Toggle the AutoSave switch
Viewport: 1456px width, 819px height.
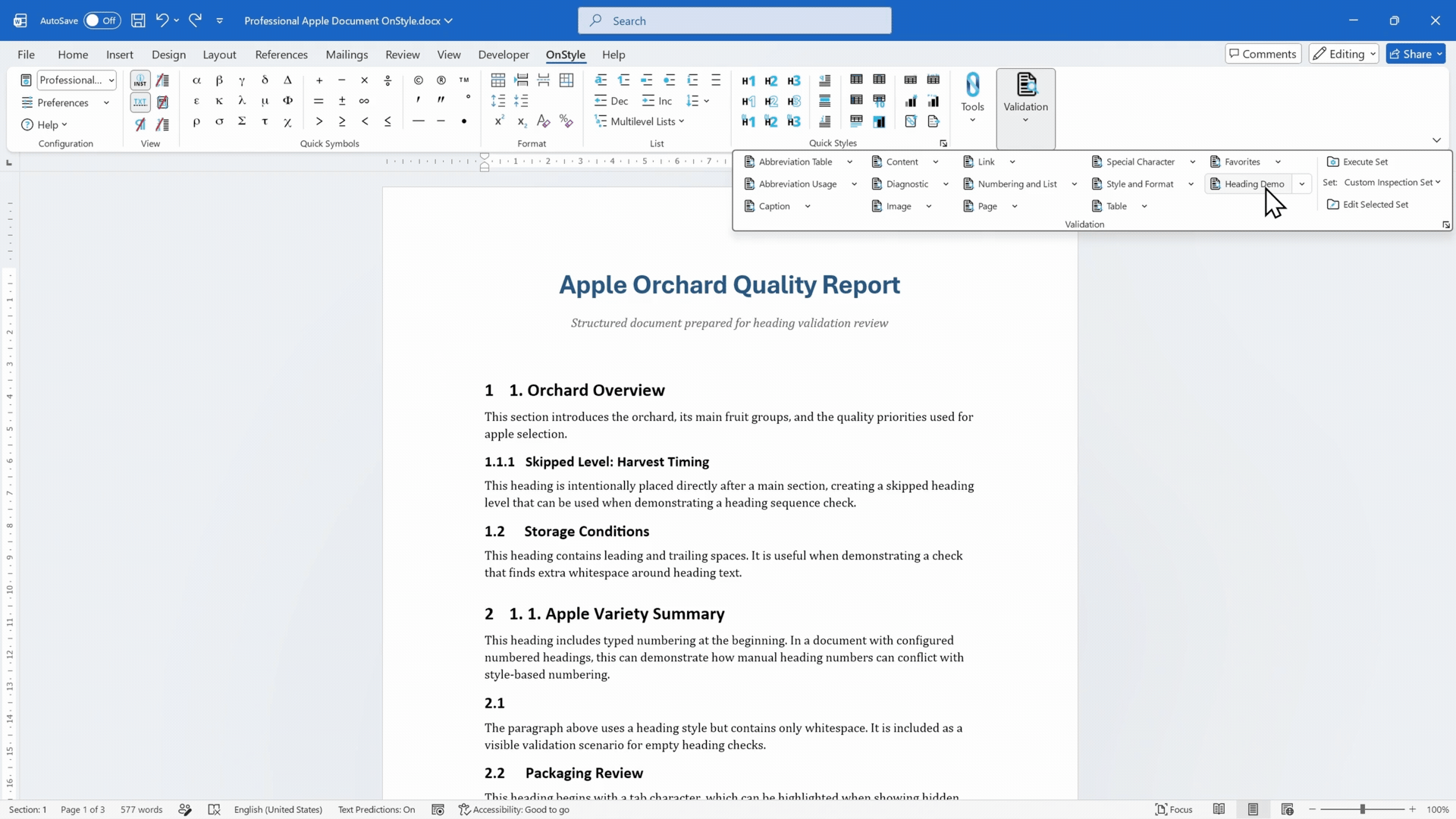[x=102, y=20]
